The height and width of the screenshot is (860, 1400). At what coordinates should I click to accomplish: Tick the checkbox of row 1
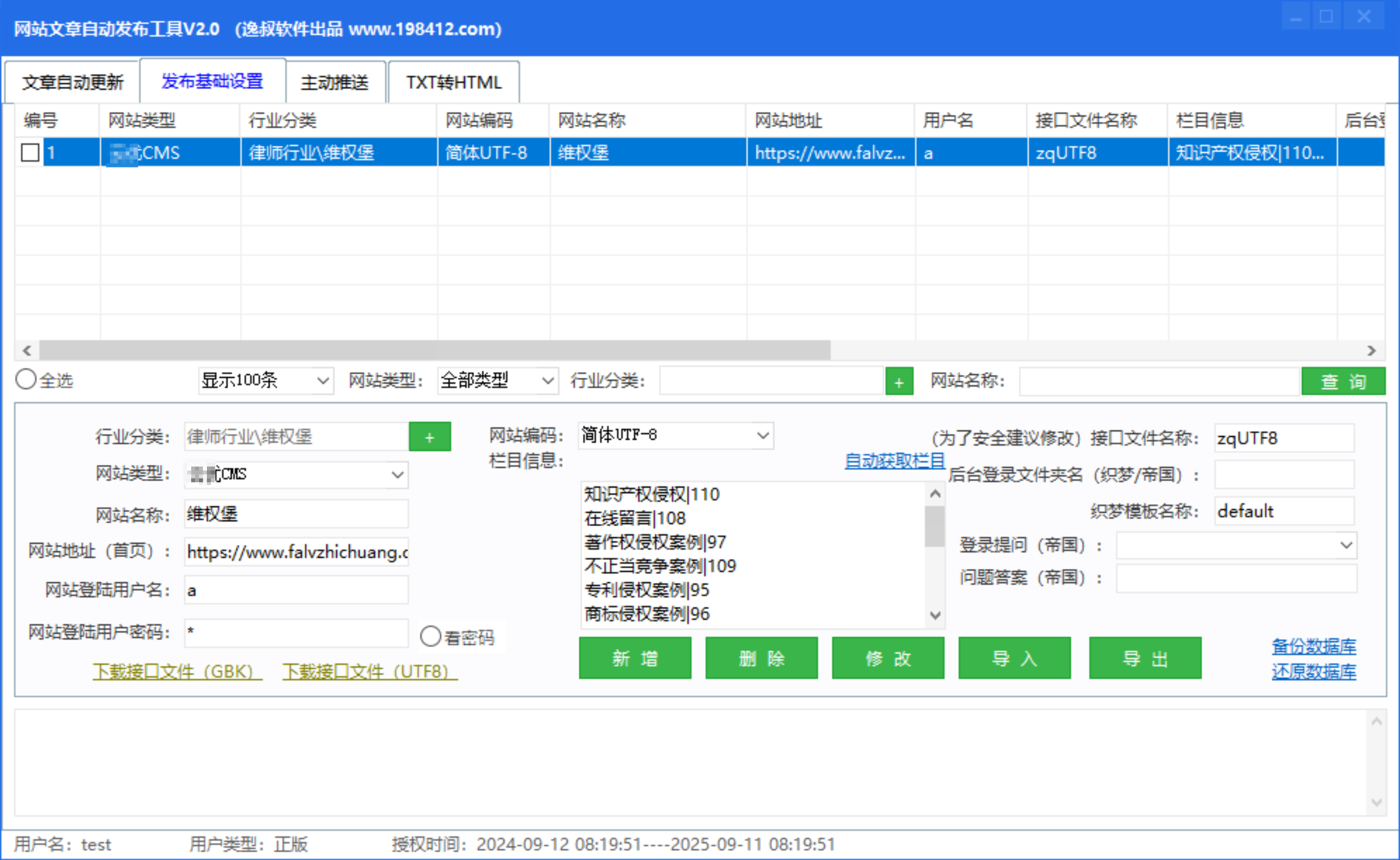click(30, 152)
